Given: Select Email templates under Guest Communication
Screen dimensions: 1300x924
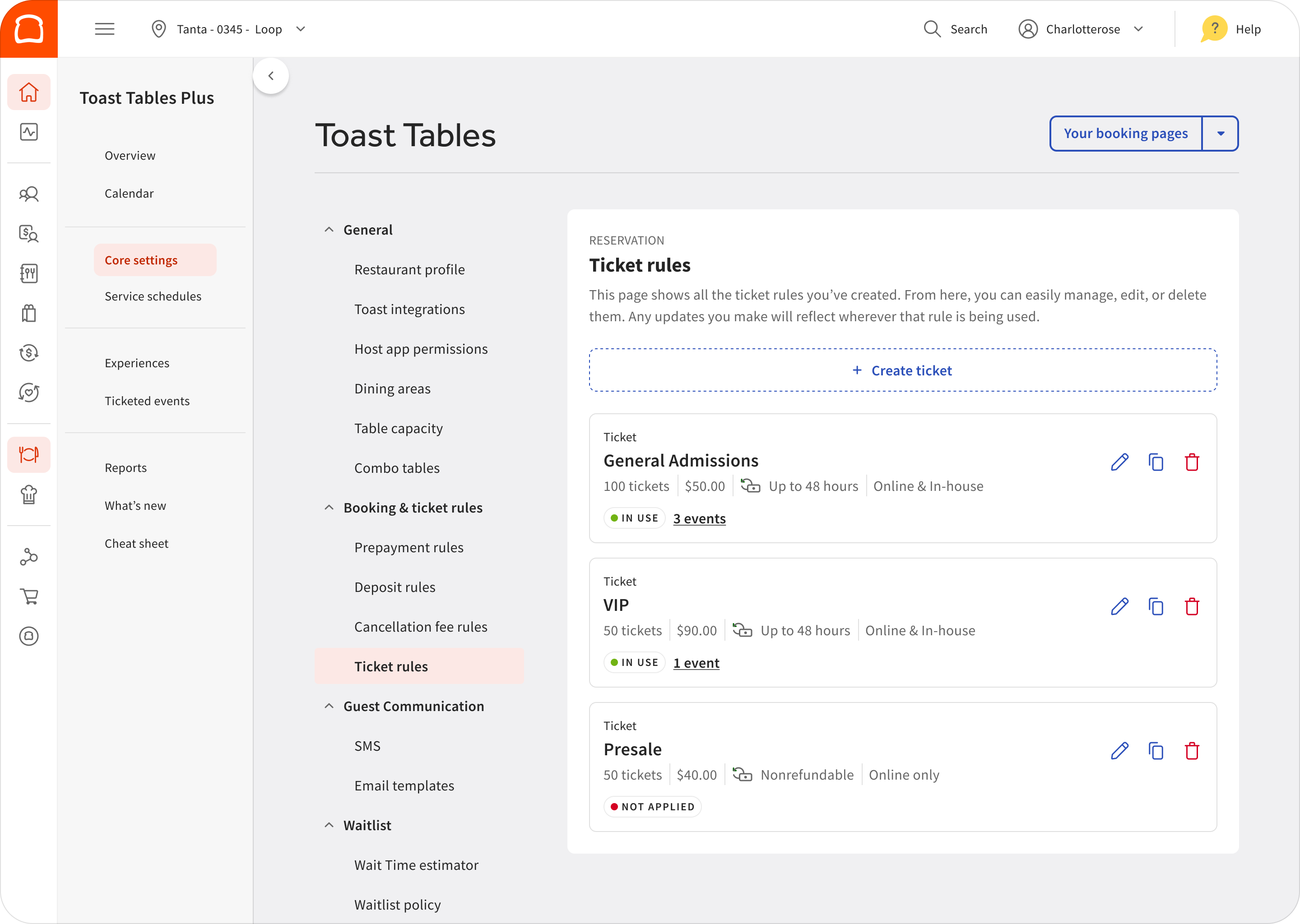Looking at the screenshot, I should (404, 785).
